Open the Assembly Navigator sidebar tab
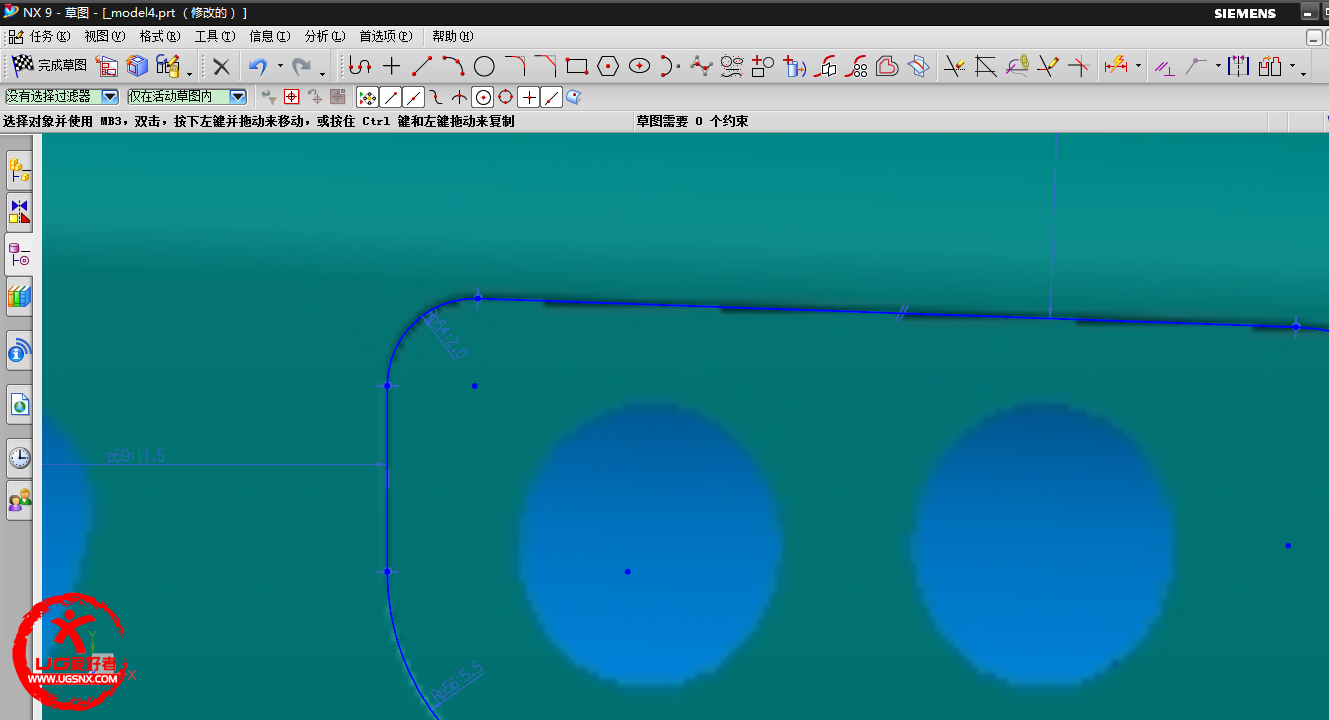This screenshot has height=720, width=1329. click(19, 172)
